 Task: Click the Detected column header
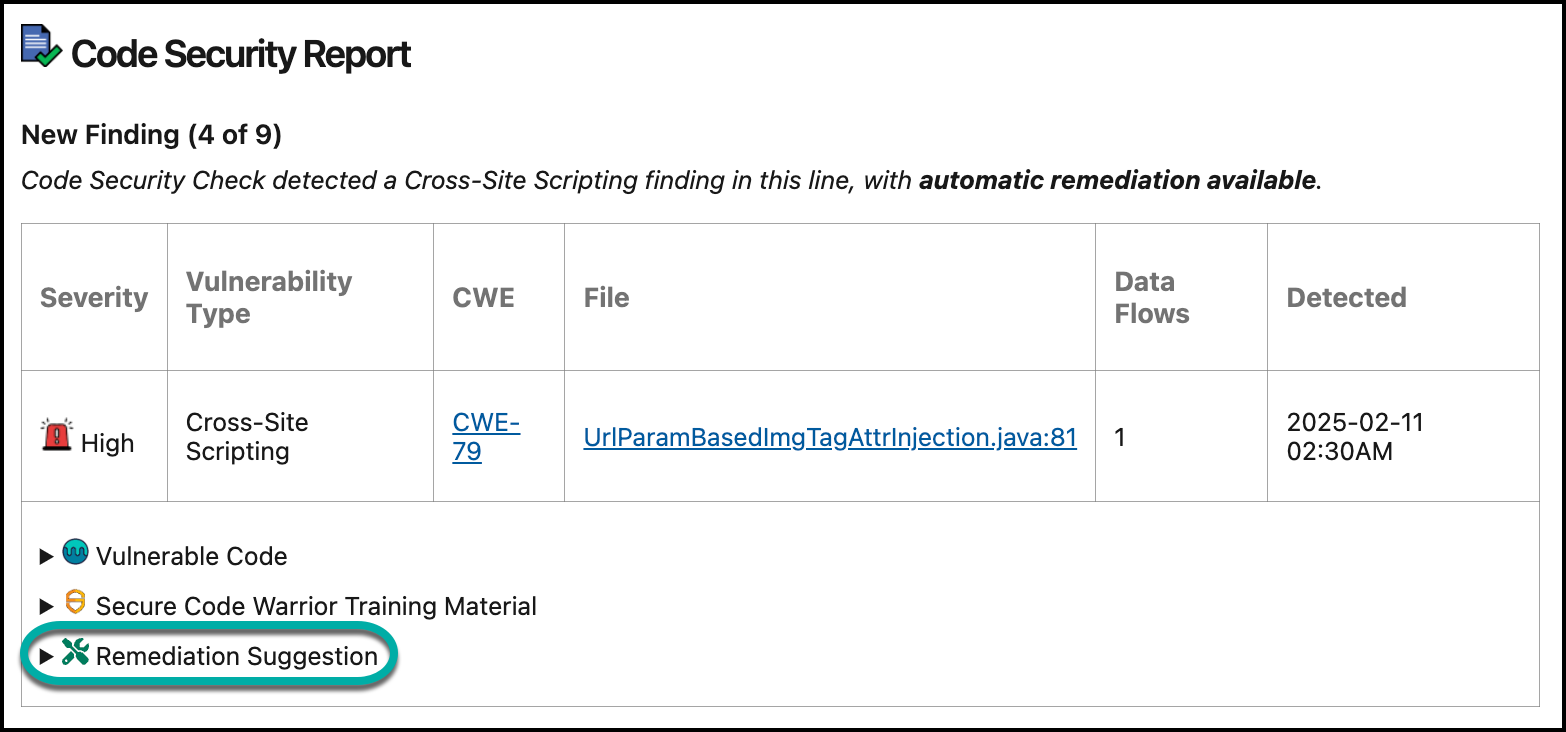coord(1346,298)
